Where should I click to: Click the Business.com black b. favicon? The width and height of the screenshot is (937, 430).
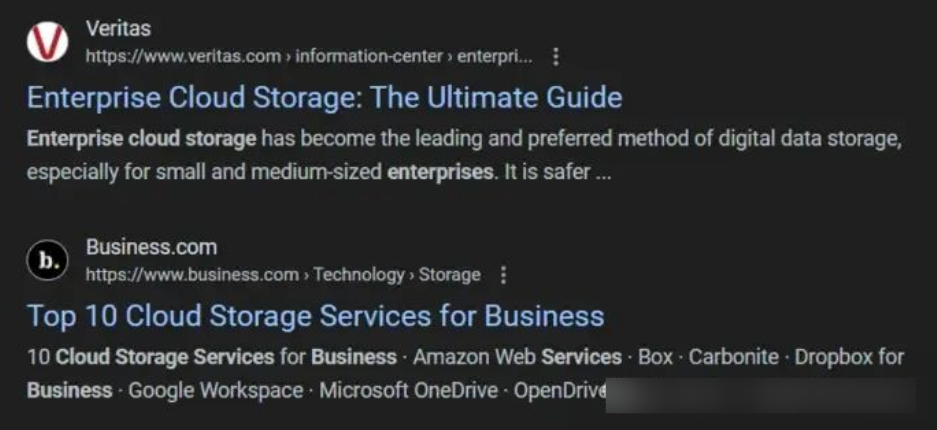47,260
